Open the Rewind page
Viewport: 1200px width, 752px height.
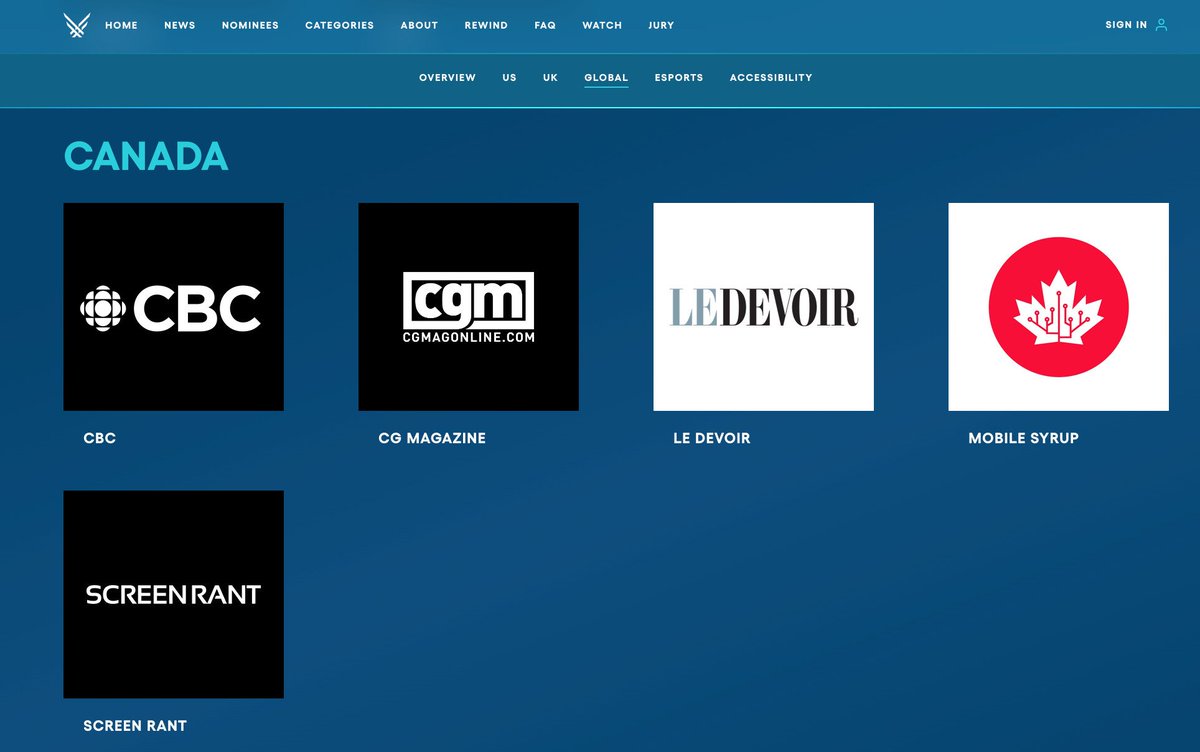[486, 25]
